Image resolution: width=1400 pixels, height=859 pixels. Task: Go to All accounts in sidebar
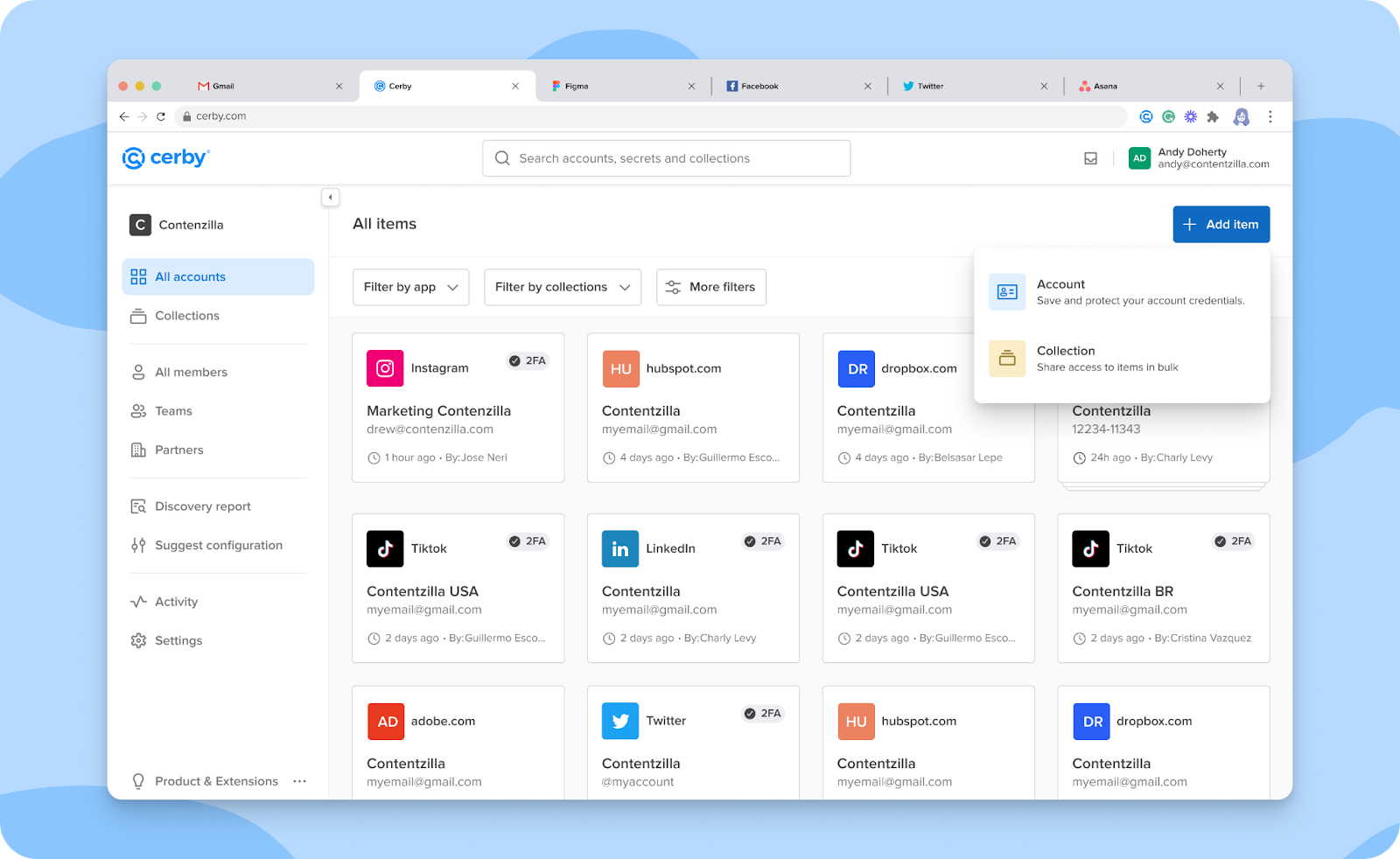click(x=218, y=276)
